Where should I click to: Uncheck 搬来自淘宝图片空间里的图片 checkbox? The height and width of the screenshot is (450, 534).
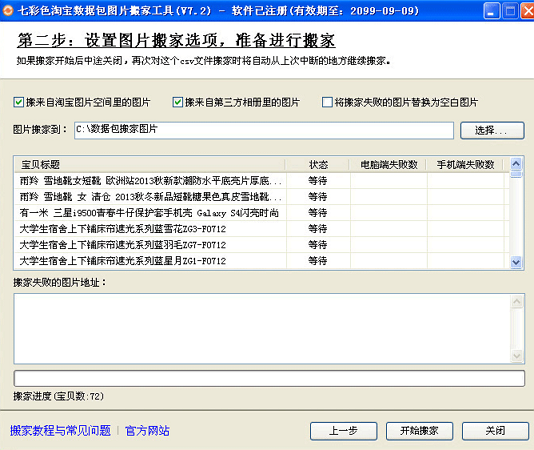(x=18, y=102)
